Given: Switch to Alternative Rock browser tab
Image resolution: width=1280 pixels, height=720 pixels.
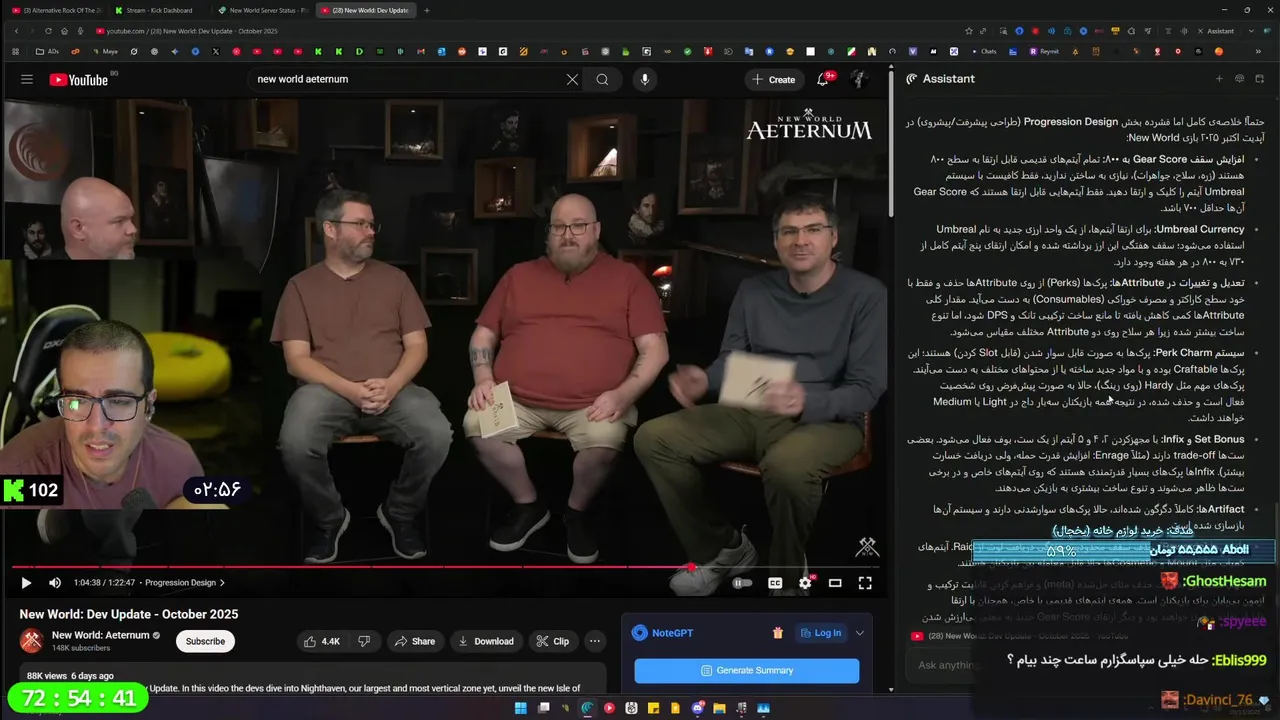Looking at the screenshot, I should click(x=57, y=10).
